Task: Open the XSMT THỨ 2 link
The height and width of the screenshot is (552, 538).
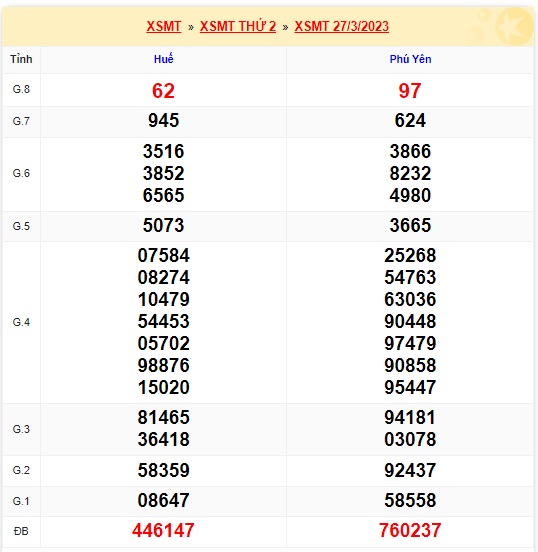Action: point(238,26)
